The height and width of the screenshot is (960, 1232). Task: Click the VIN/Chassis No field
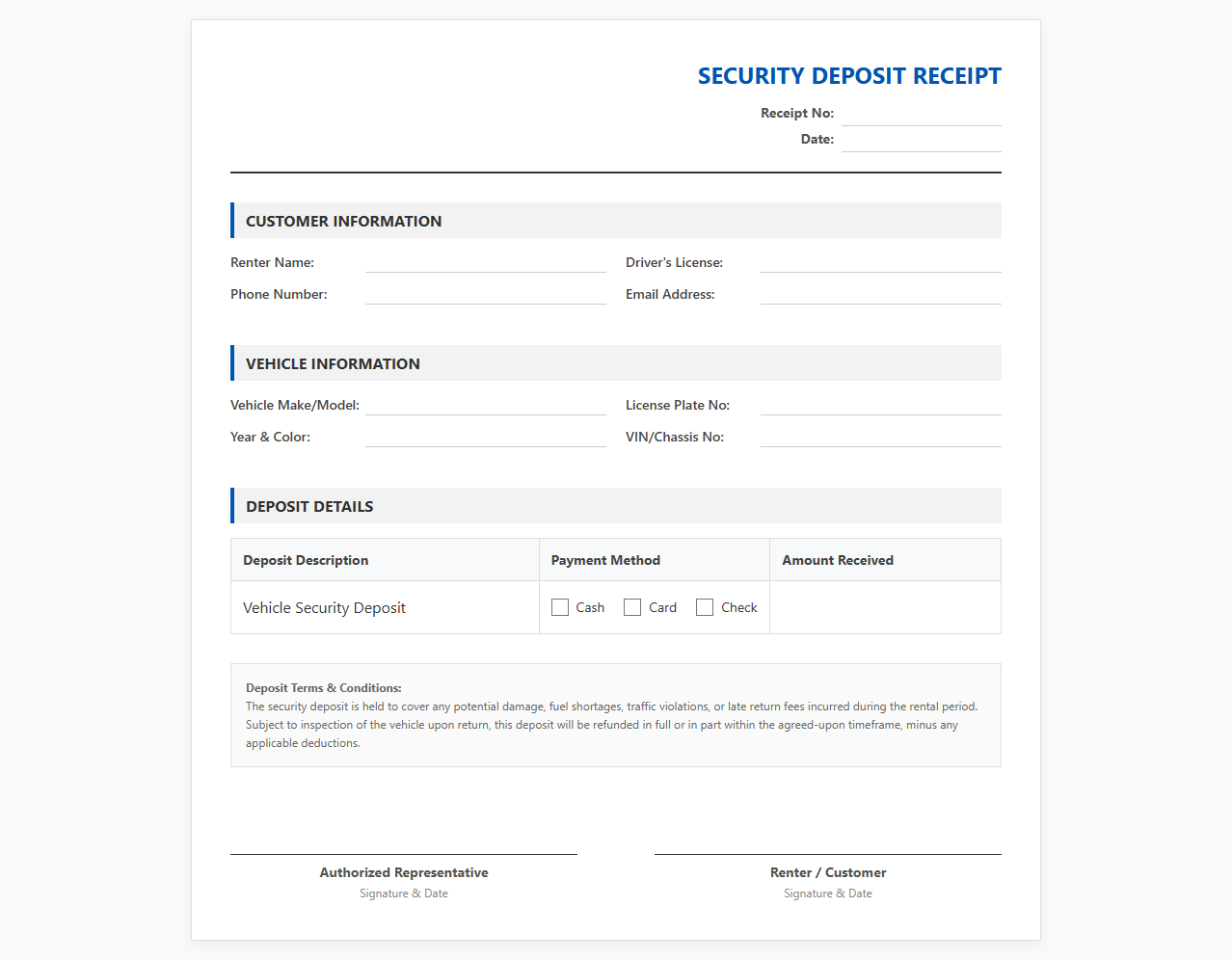[x=881, y=437]
